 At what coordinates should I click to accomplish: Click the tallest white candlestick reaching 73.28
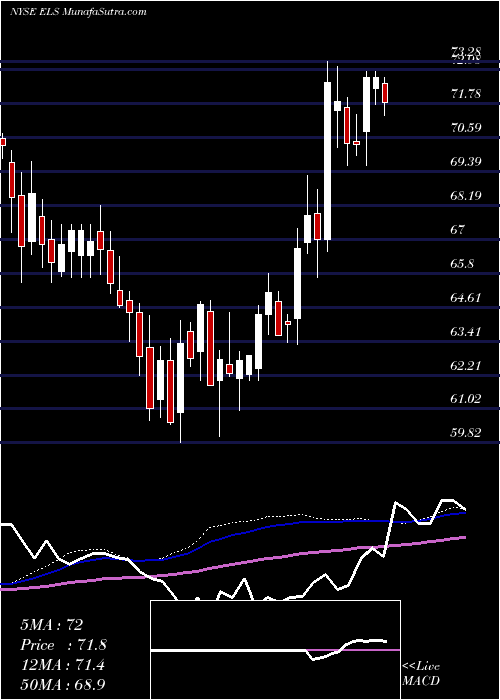pyautogui.click(x=328, y=161)
